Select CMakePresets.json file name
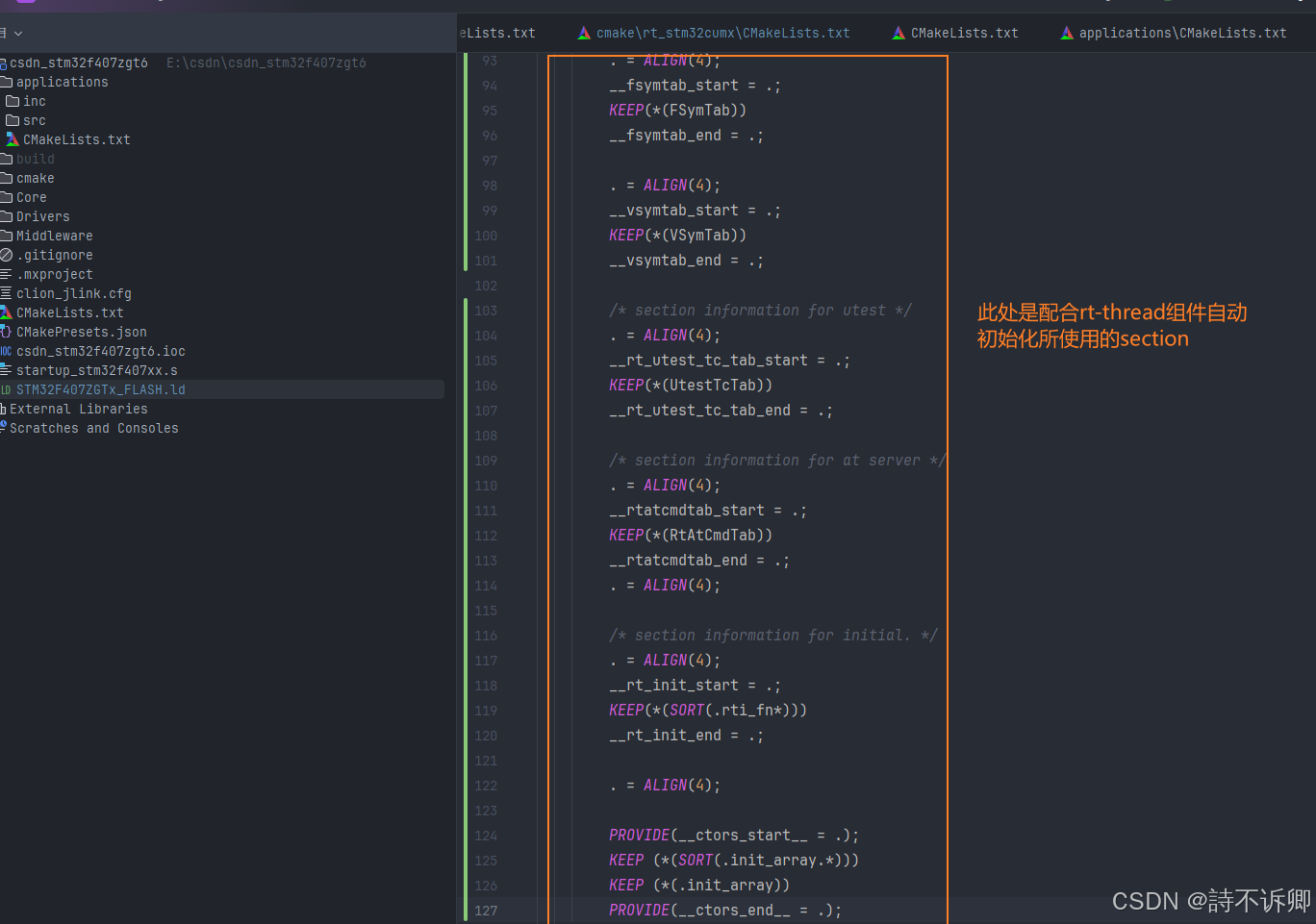This screenshot has width=1316, height=924. [82, 332]
